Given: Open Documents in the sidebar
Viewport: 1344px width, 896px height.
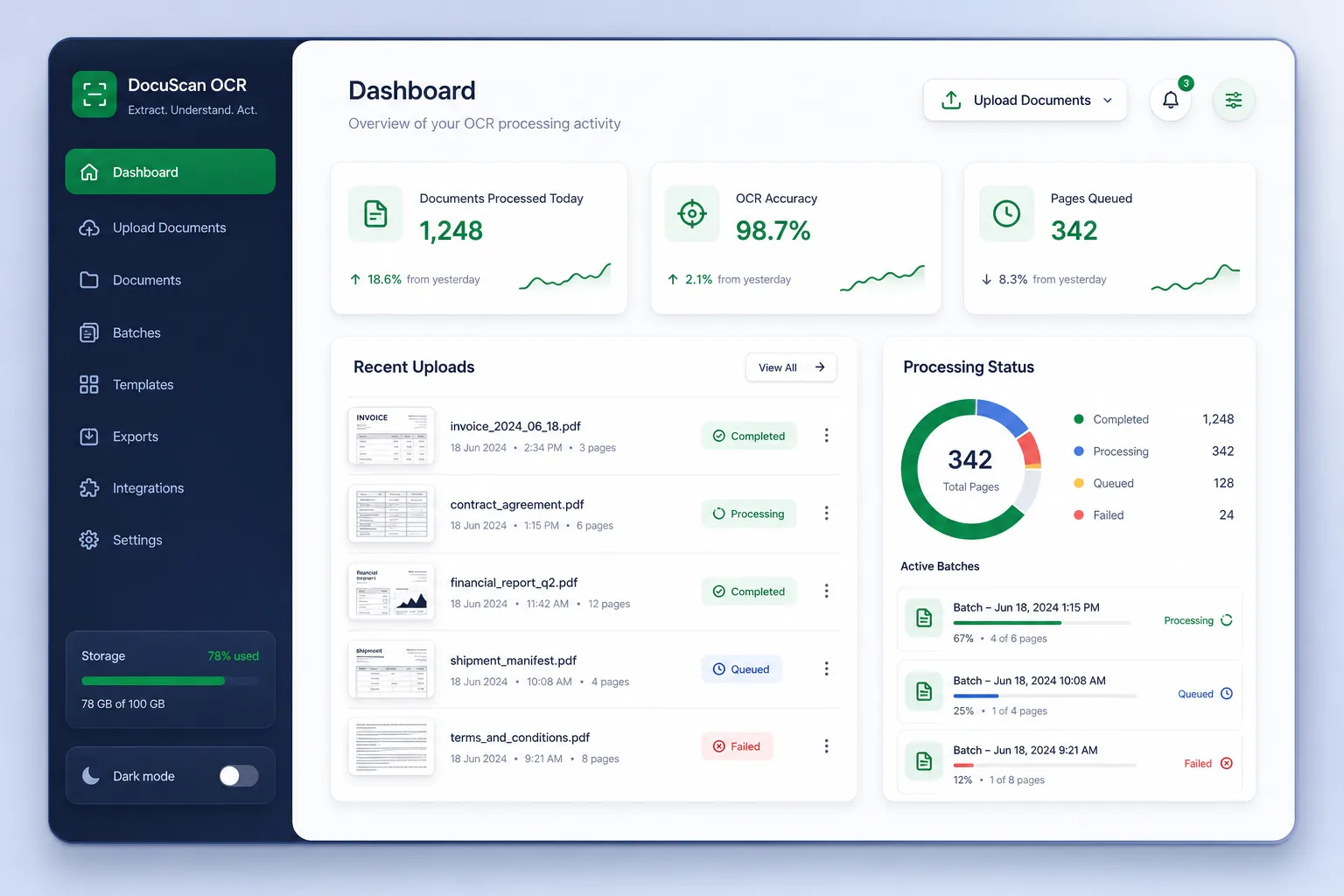Looking at the screenshot, I should tap(171, 280).
